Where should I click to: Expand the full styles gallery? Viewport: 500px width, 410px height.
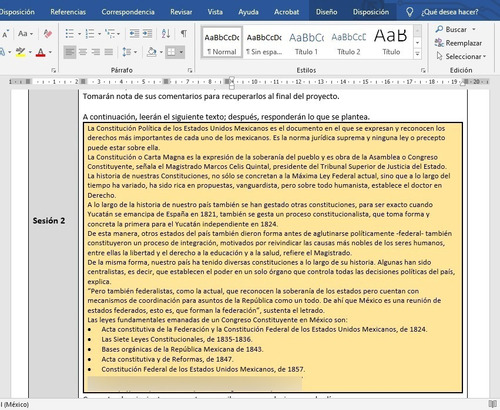tap(417, 54)
